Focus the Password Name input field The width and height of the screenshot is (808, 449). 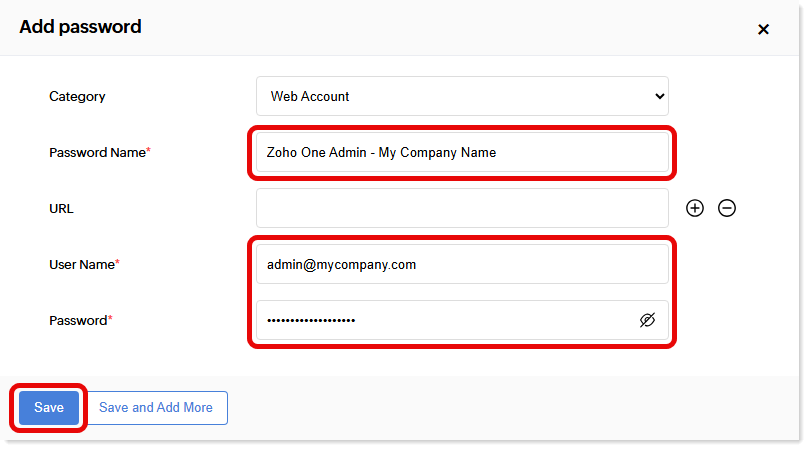point(461,152)
